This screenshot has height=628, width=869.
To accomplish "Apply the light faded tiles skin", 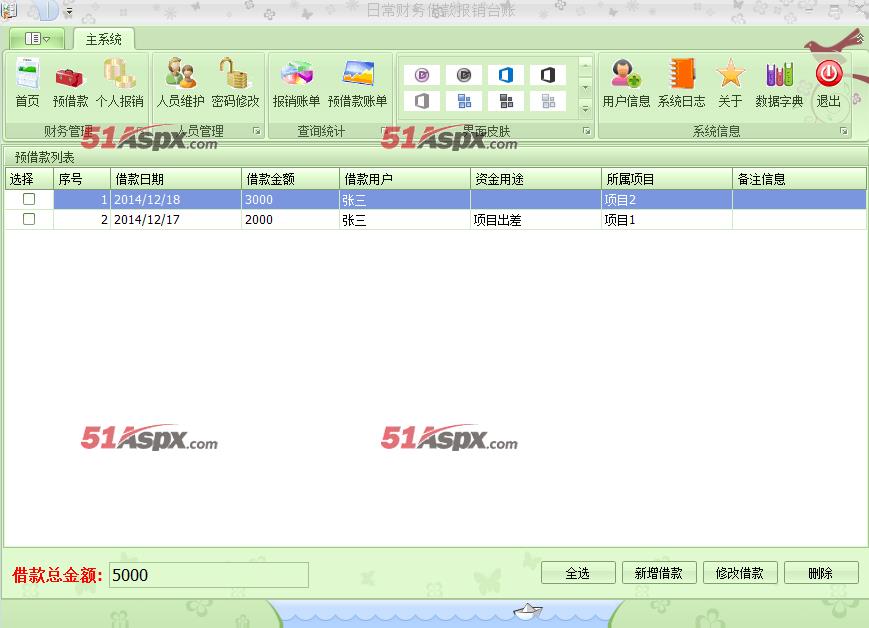I will (548, 101).
